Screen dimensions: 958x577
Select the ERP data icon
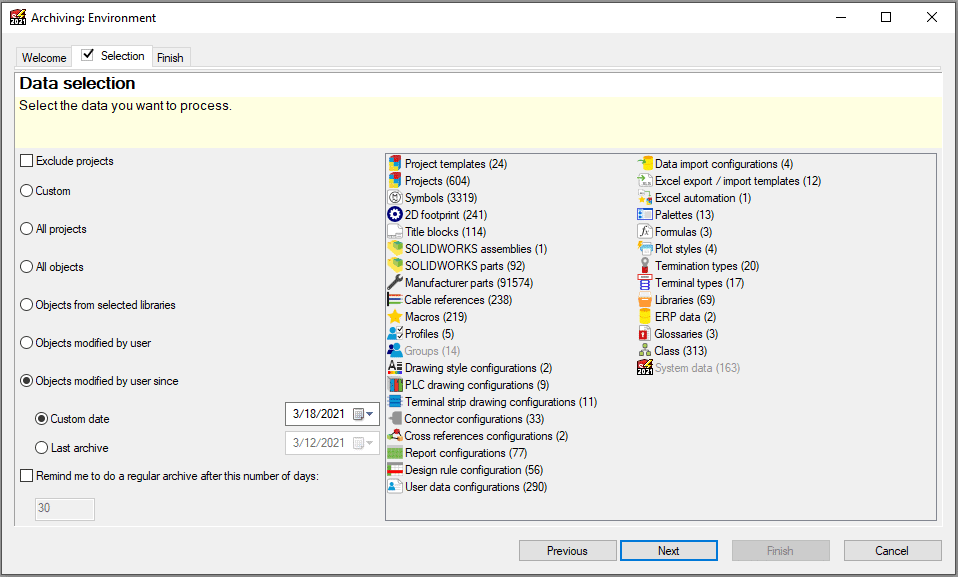645,317
